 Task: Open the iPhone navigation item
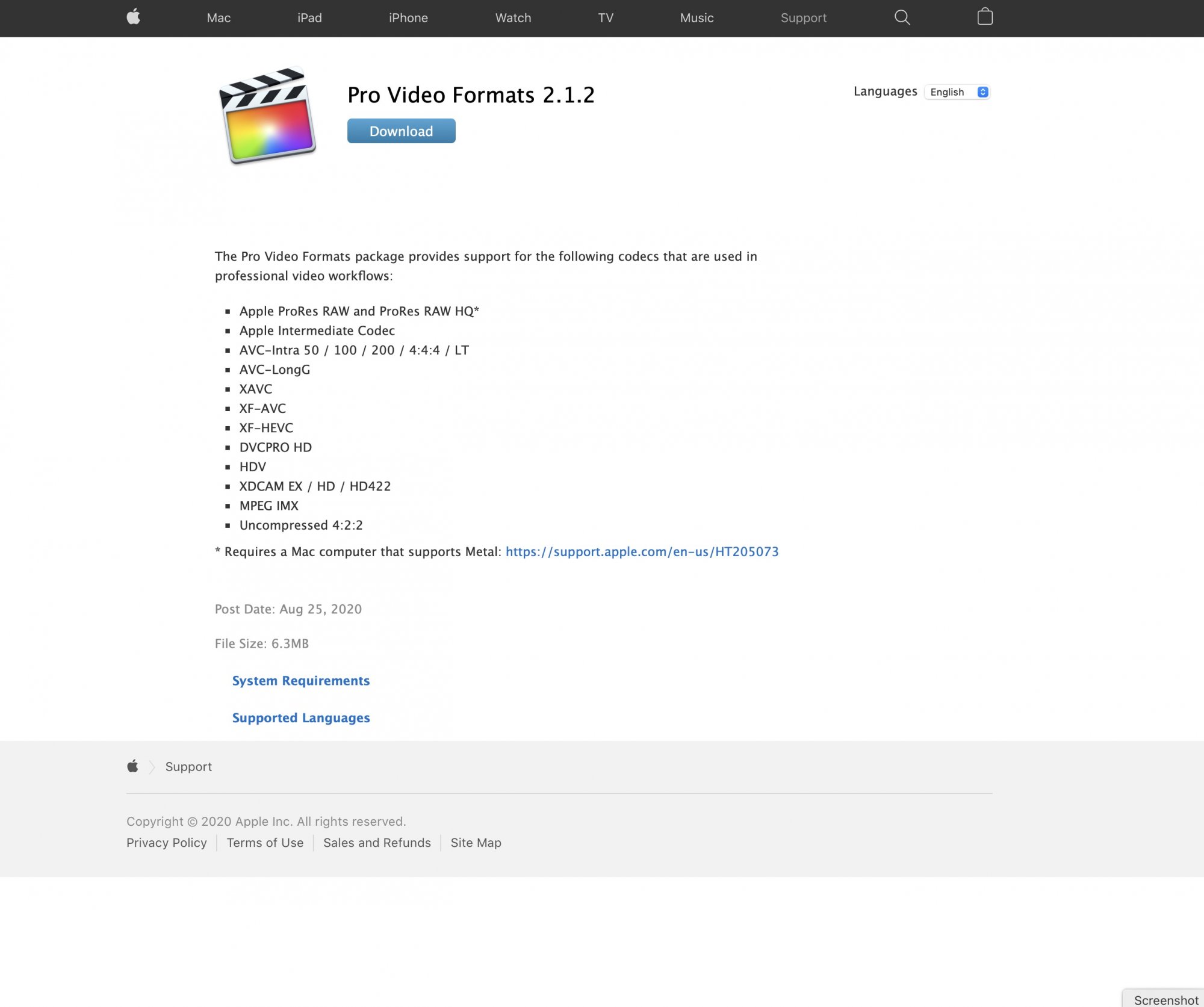[x=408, y=18]
